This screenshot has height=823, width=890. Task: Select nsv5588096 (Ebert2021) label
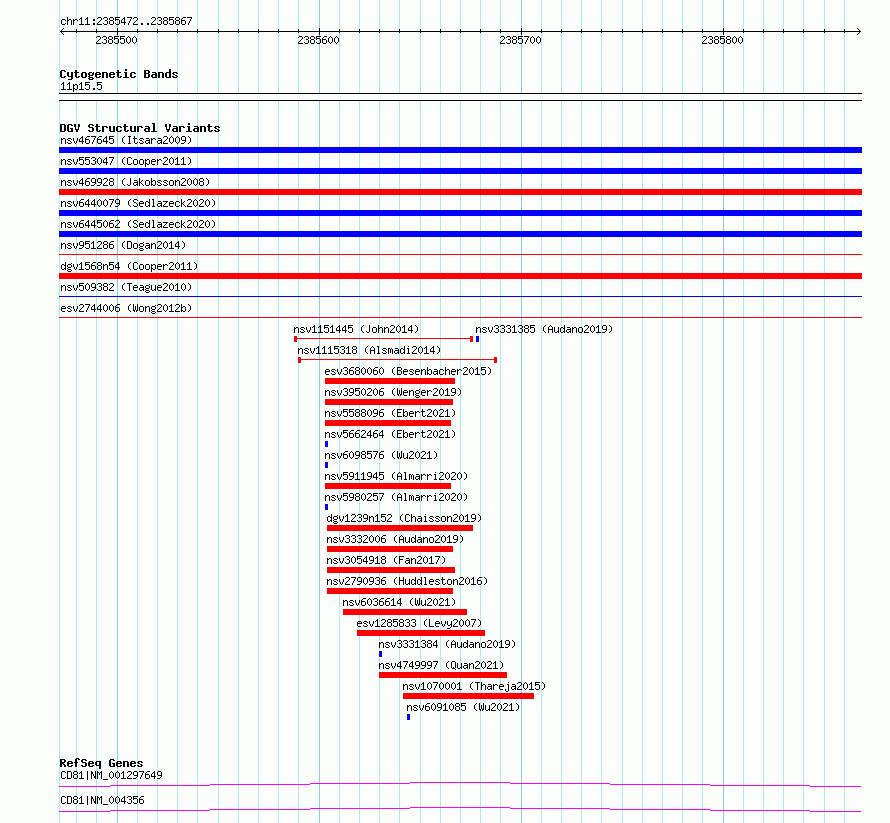pyautogui.click(x=390, y=413)
